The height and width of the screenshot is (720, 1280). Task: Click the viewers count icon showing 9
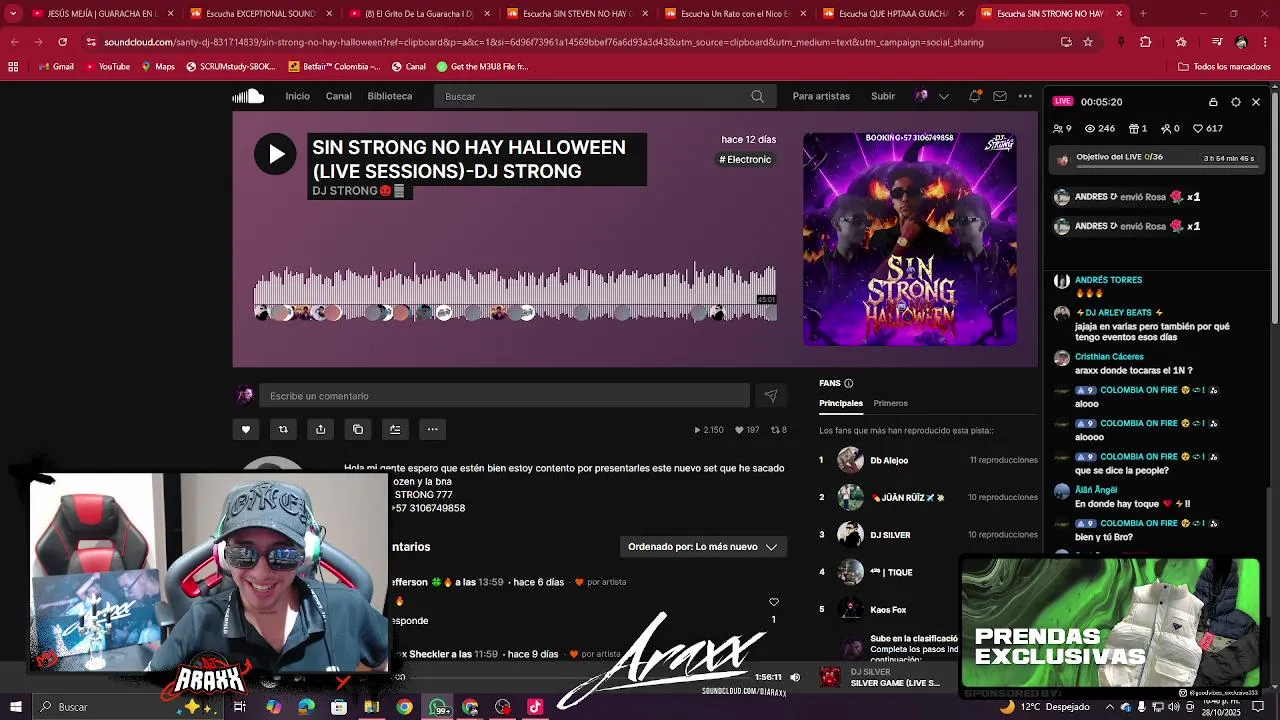tap(1062, 128)
